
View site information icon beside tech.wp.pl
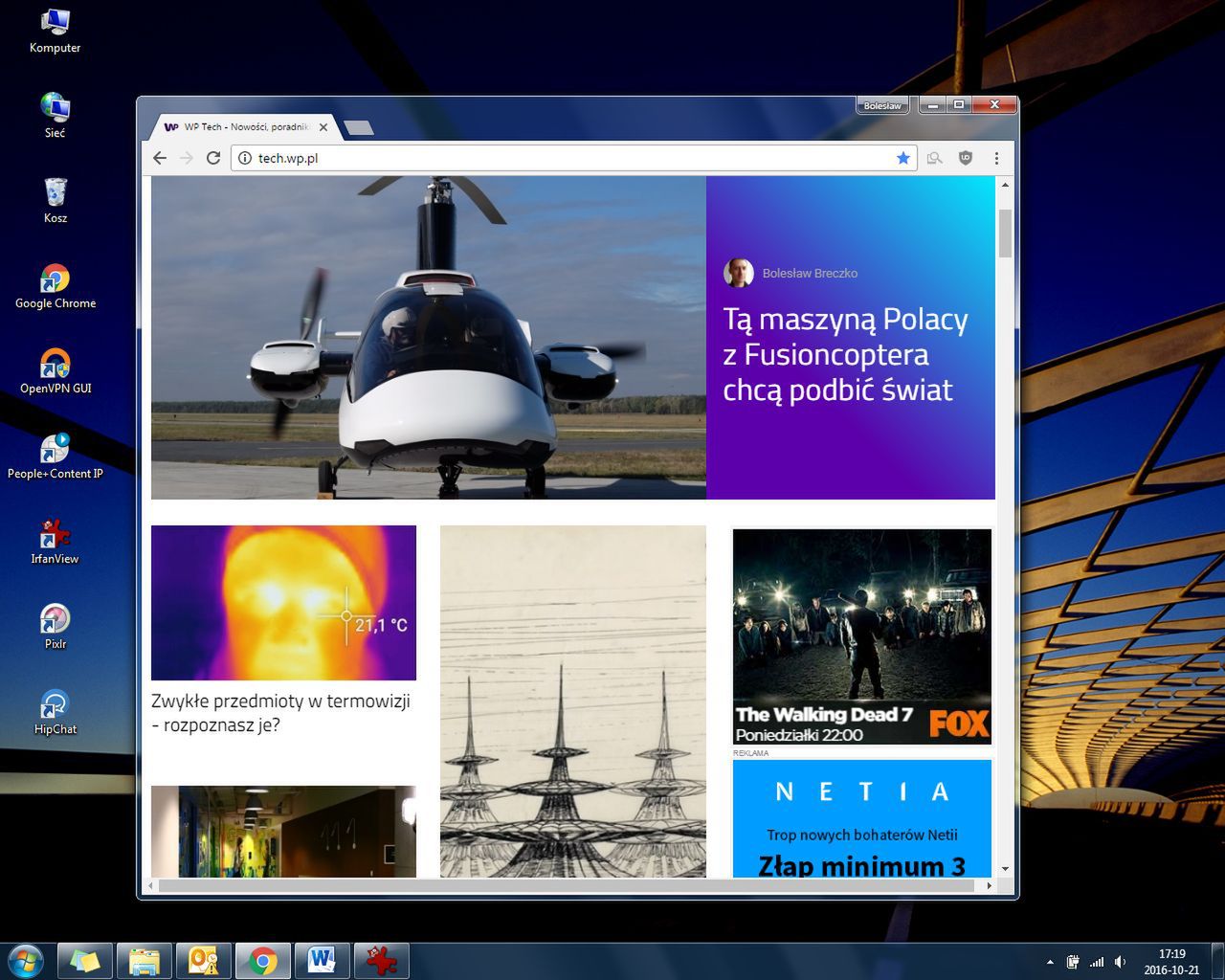point(245,158)
